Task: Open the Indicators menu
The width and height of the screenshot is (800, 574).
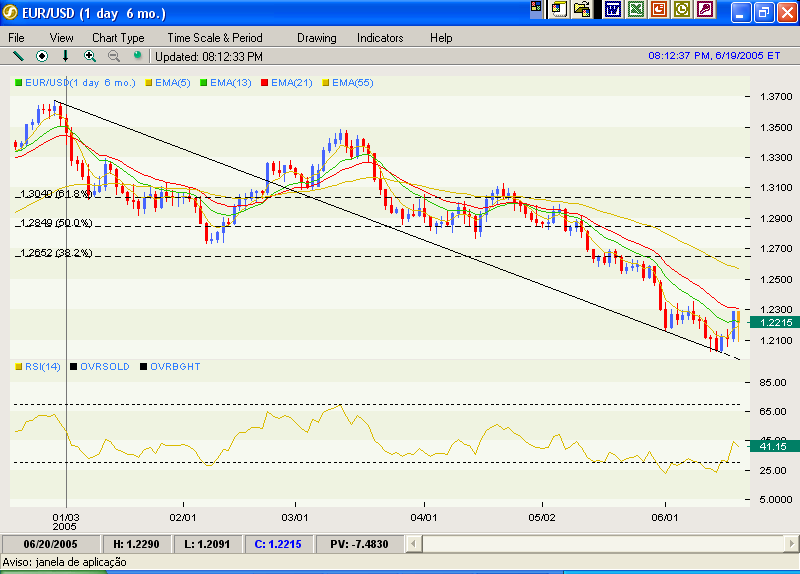Action: 380,38
